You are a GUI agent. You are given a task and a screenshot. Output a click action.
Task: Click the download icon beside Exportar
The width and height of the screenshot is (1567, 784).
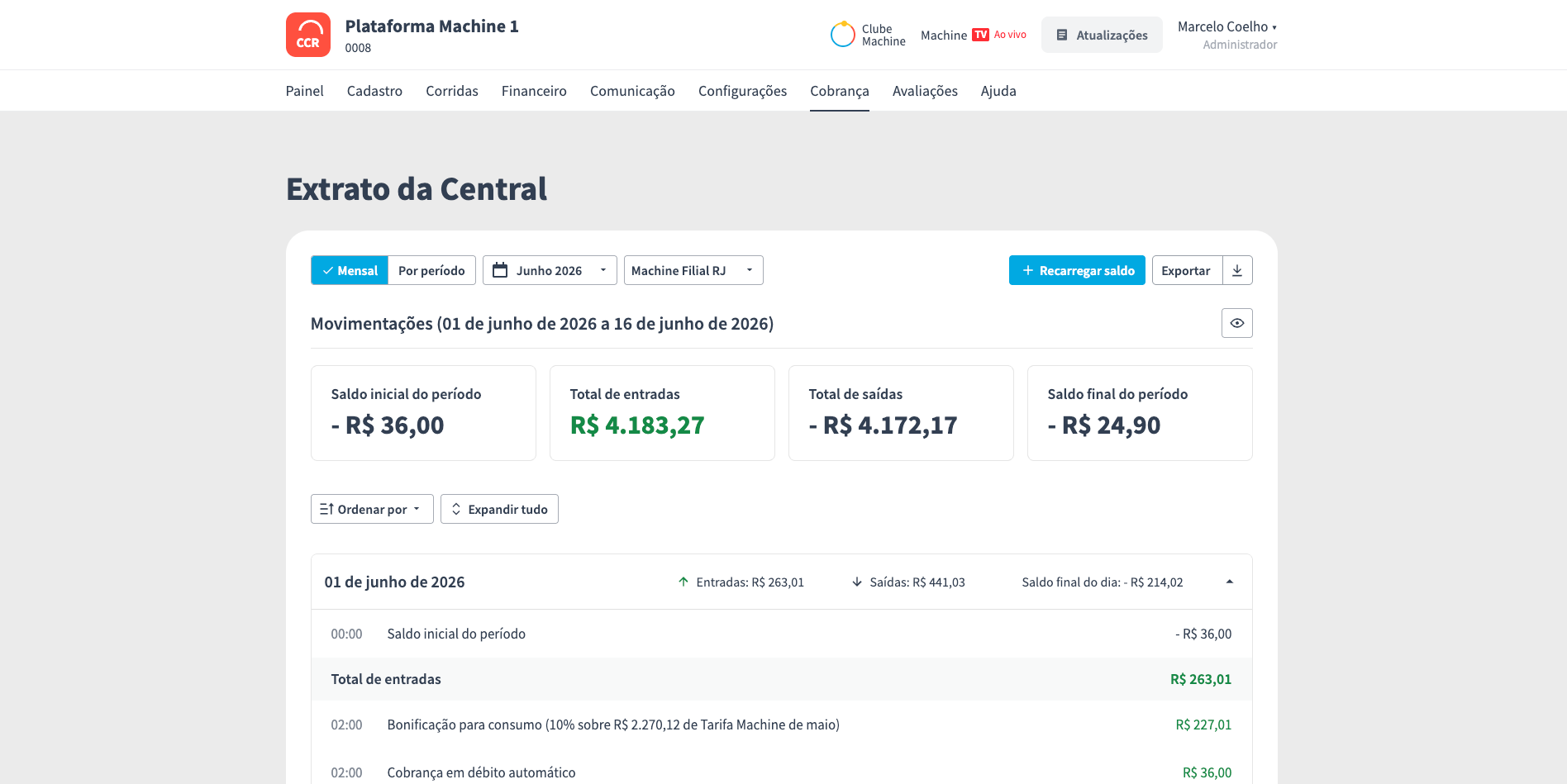[1237, 270]
